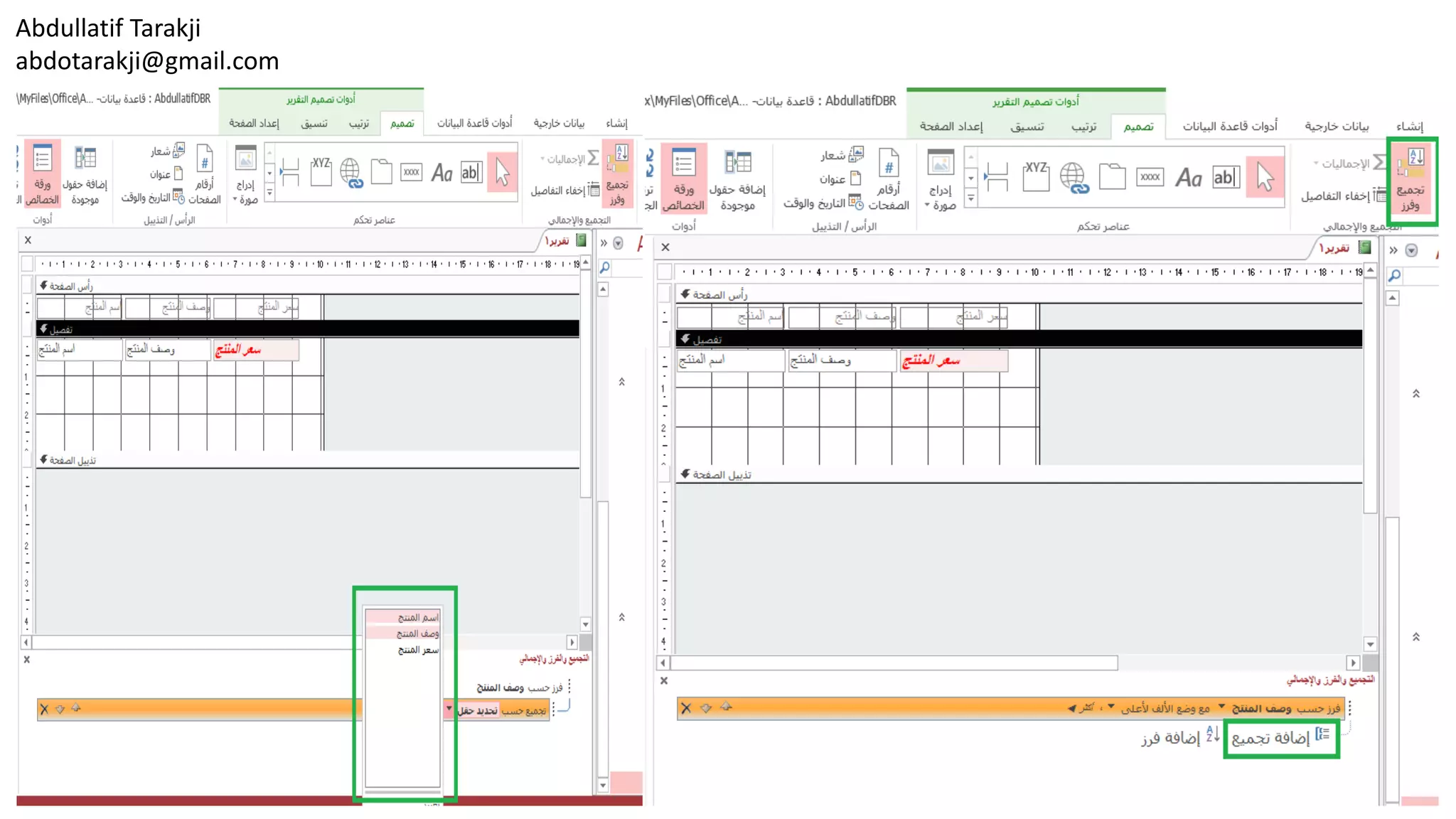
Task: Choose سعر المنتج from the field list
Action: [417, 650]
